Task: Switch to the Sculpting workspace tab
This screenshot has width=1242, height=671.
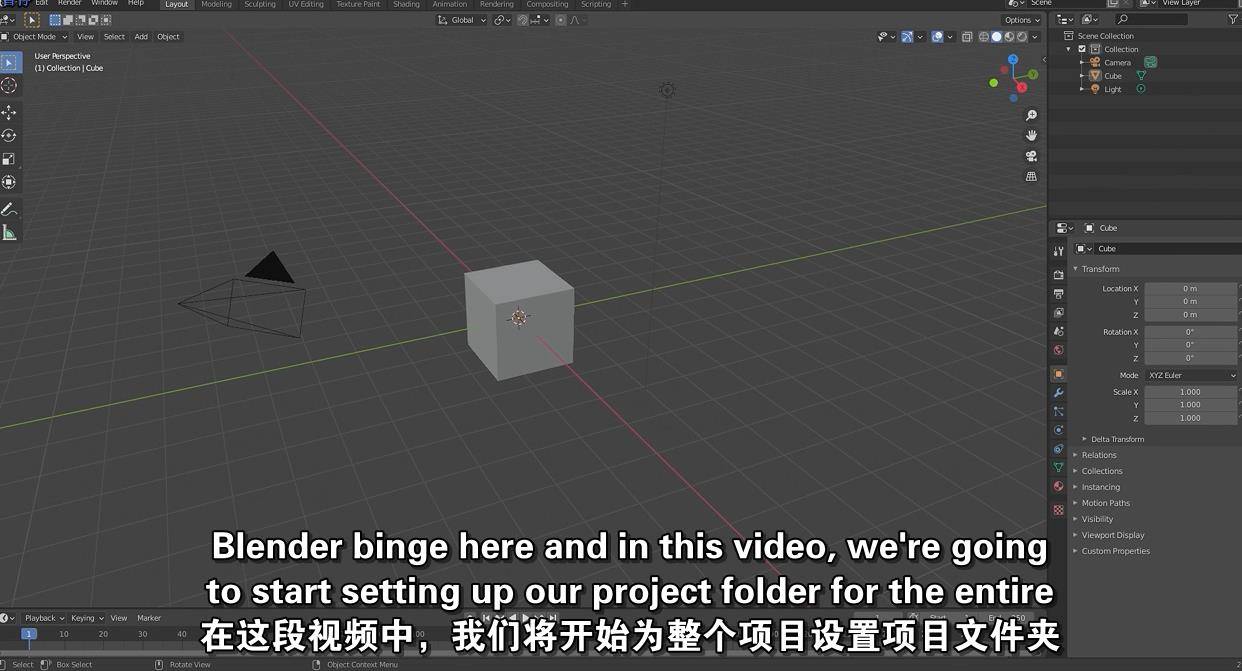Action: pyautogui.click(x=260, y=4)
